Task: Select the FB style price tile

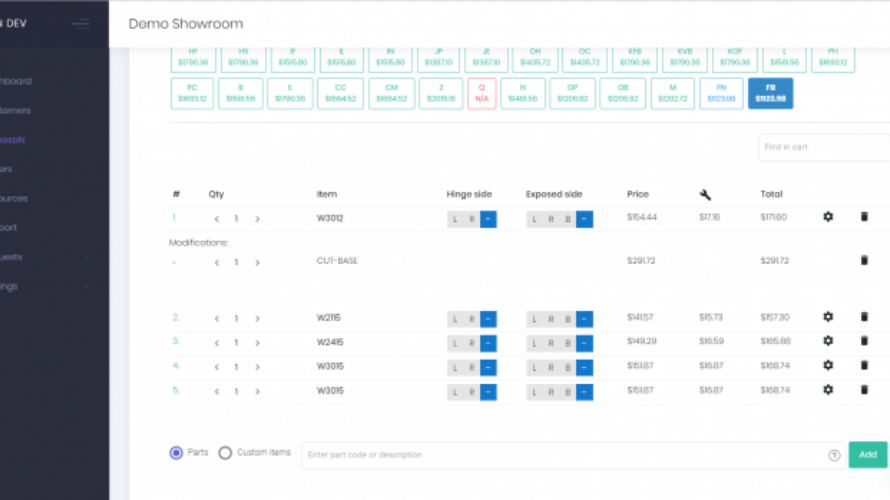Action: point(770,94)
